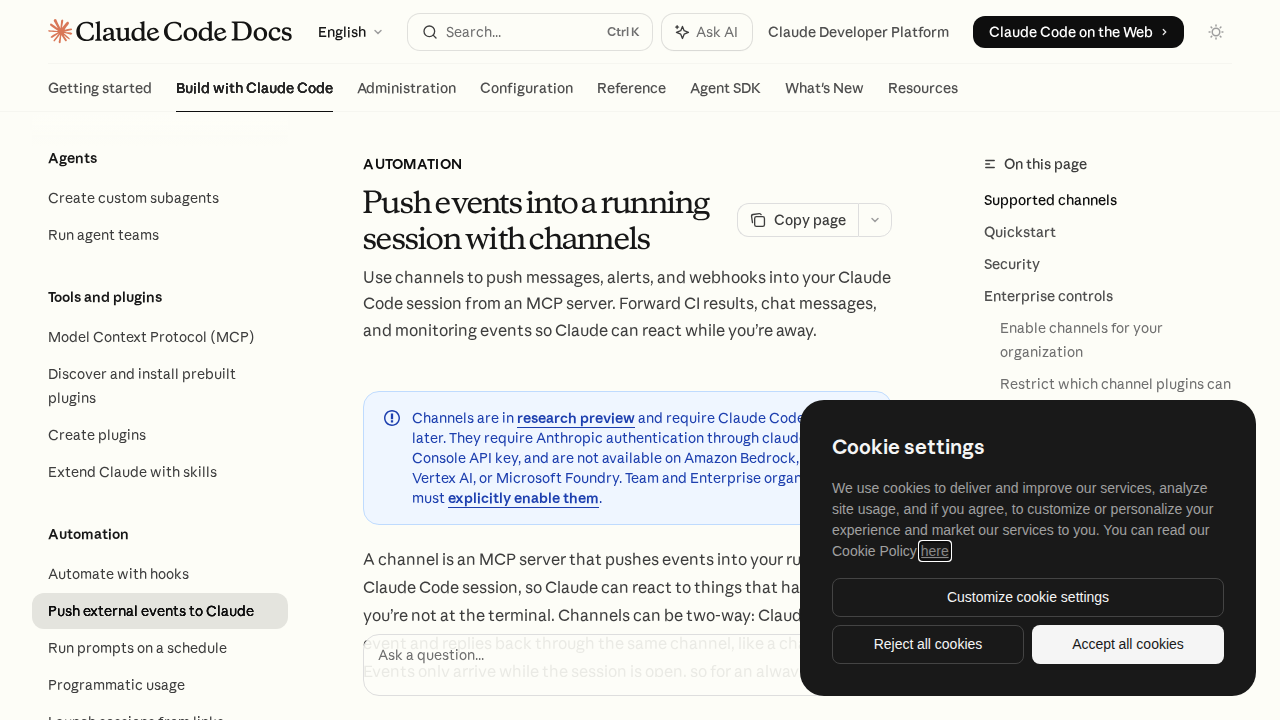Click the arrow on Claude Code on the Web

[x=1165, y=32]
